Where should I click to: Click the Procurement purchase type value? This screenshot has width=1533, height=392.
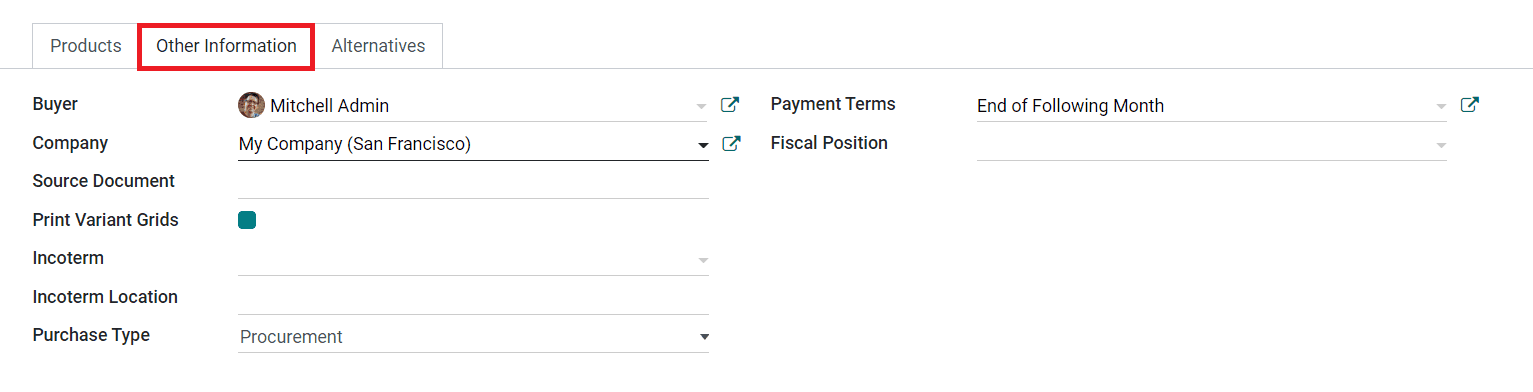click(291, 337)
